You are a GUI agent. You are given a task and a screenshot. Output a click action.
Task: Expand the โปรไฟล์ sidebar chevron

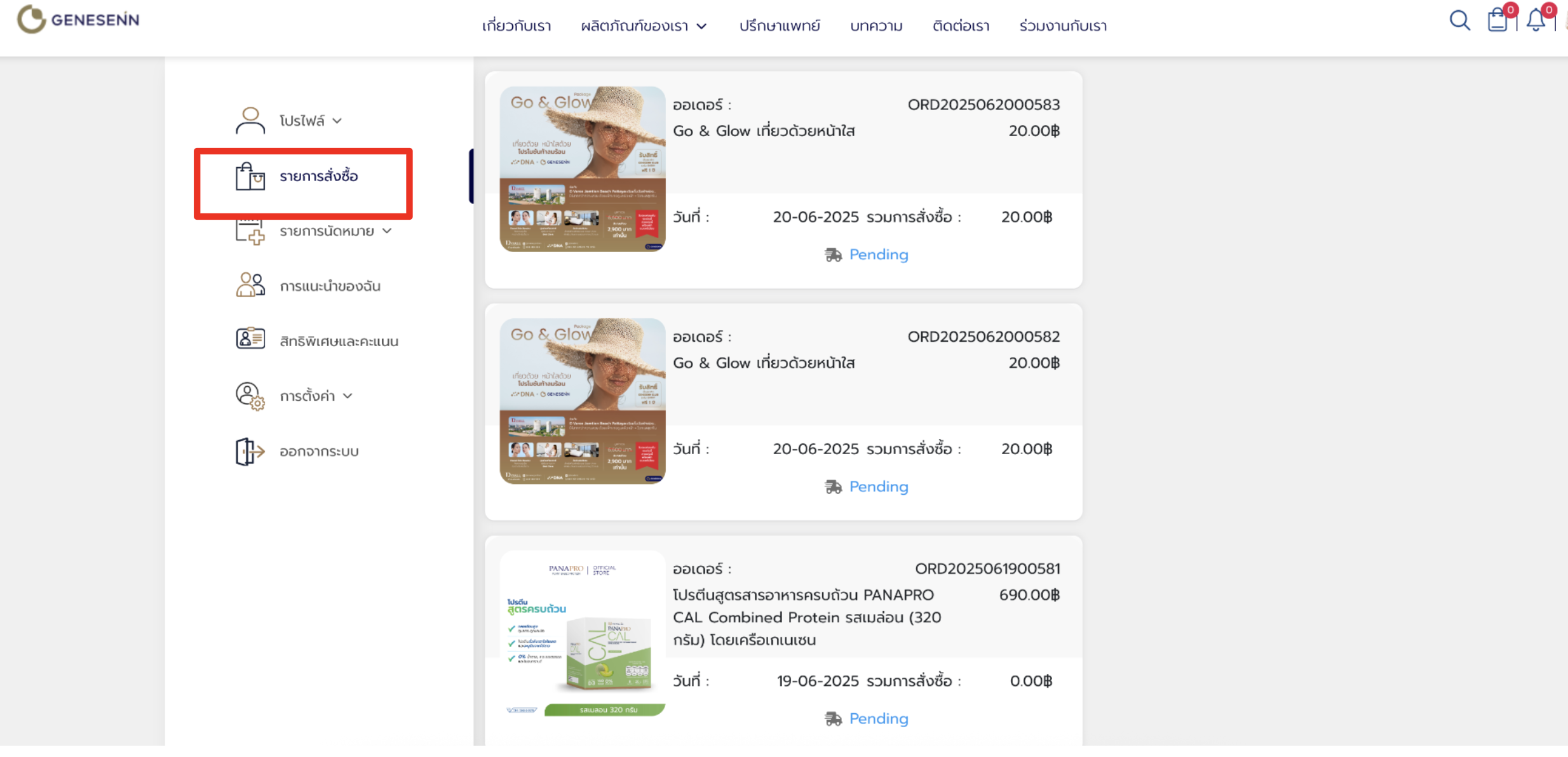[x=337, y=121]
